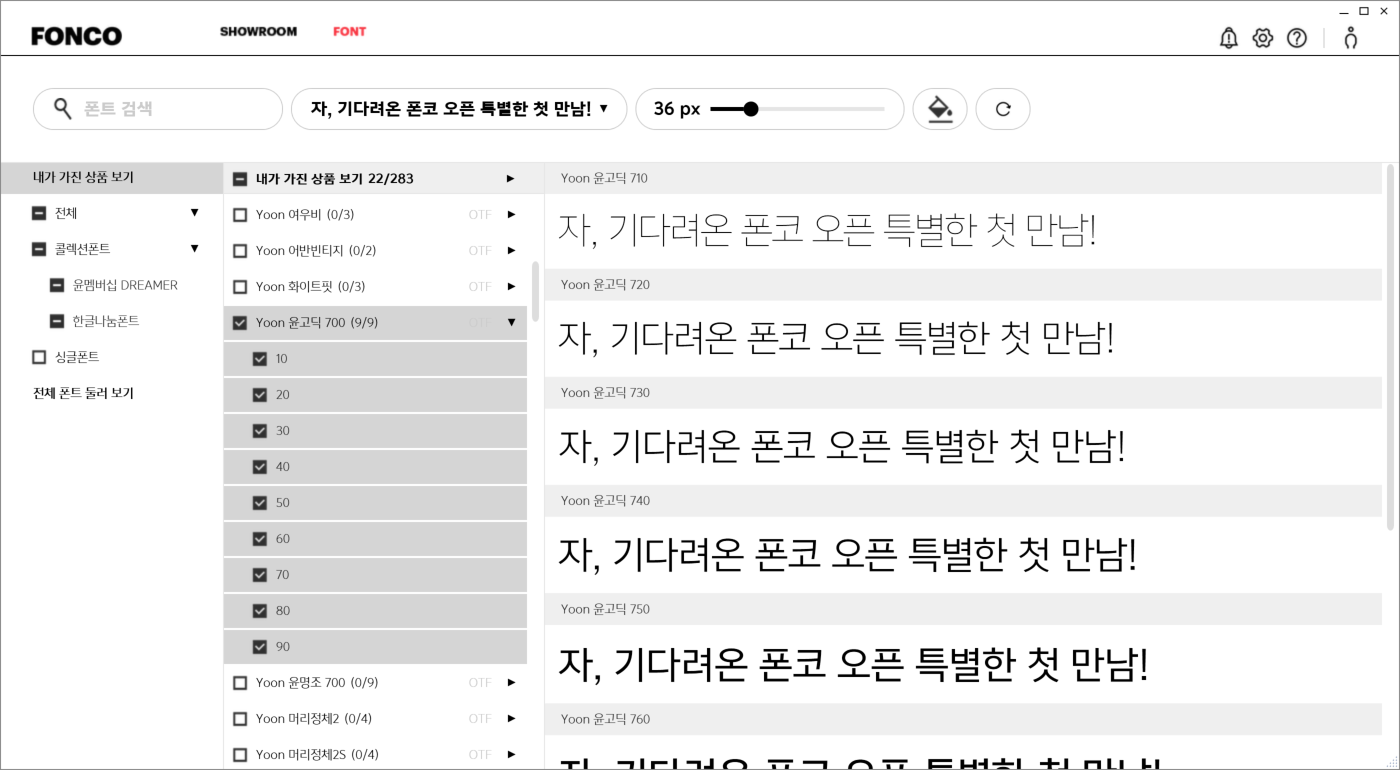
Task: Click the Yoon 윤고딕 720 header
Action: pyautogui.click(x=963, y=285)
